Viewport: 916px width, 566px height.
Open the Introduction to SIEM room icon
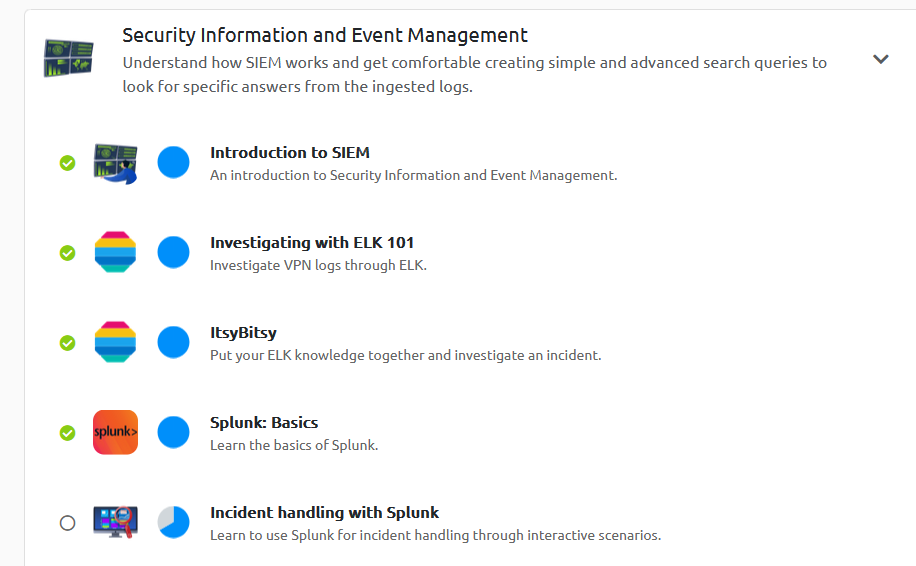click(116, 164)
